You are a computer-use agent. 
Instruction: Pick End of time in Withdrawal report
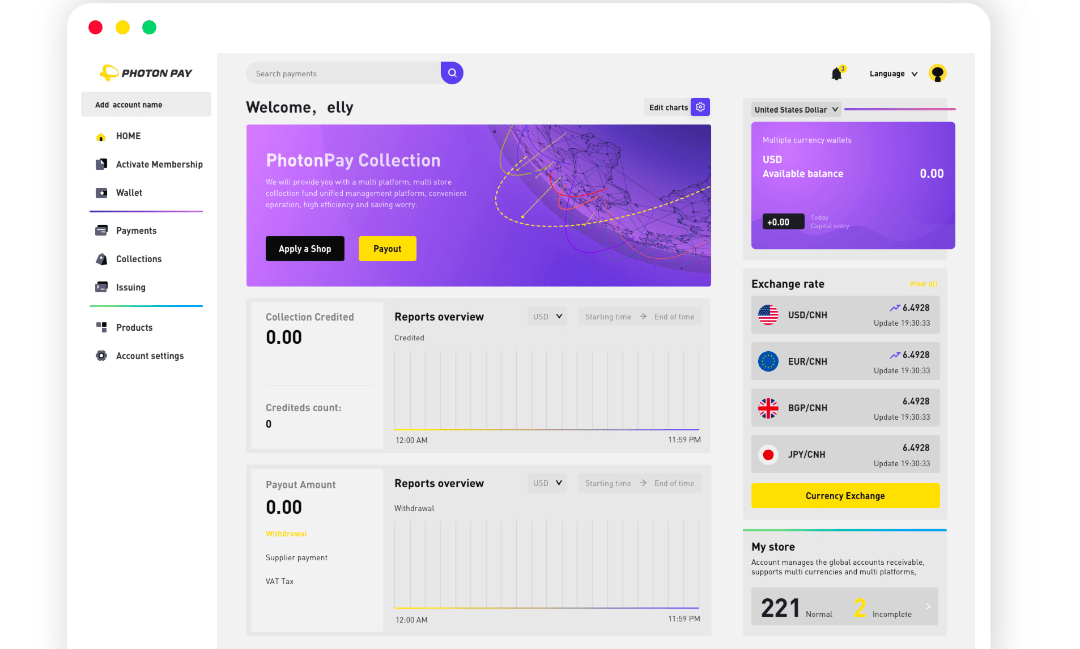coord(674,483)
